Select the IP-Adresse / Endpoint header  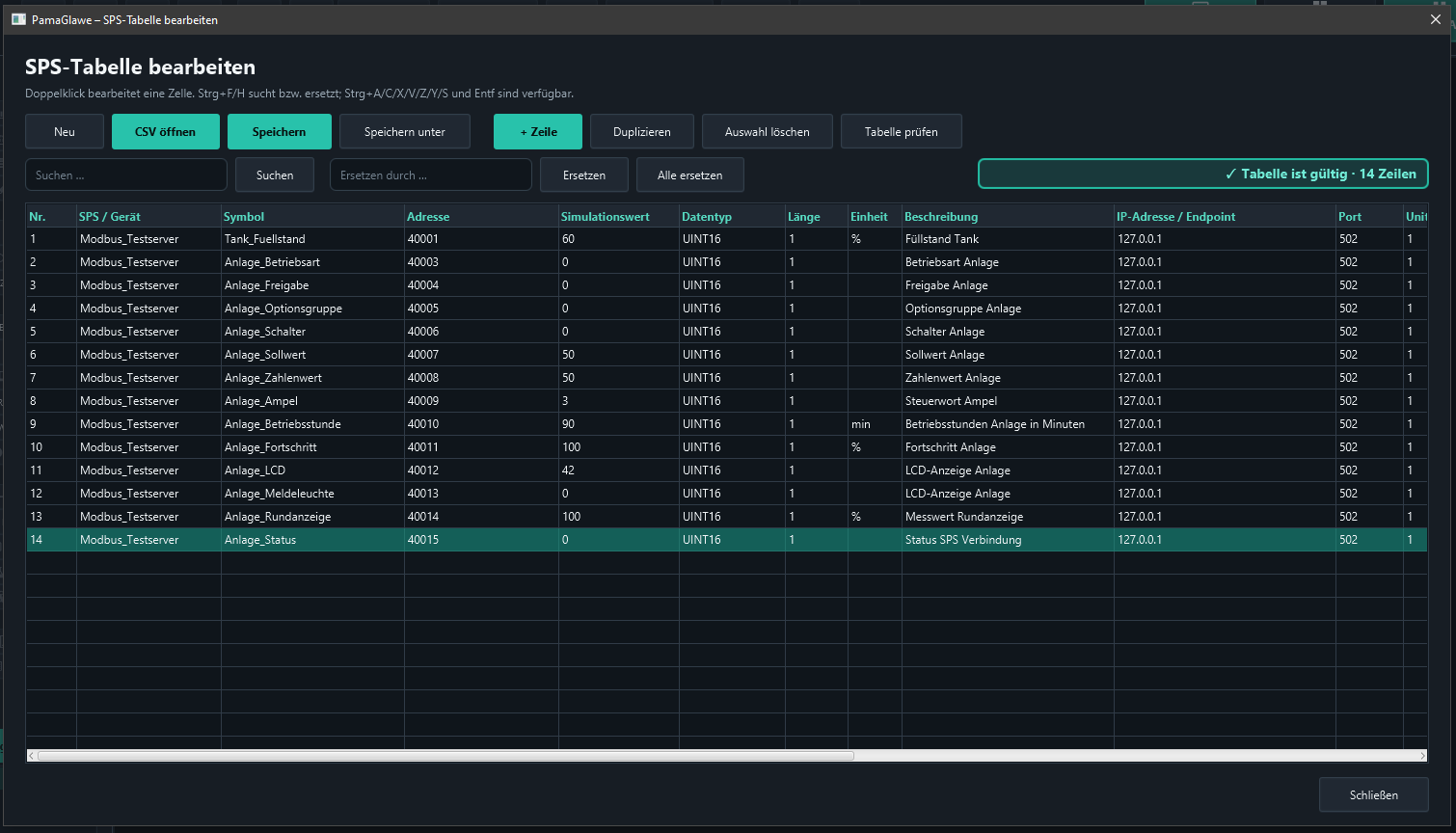tap(1226, 217)
